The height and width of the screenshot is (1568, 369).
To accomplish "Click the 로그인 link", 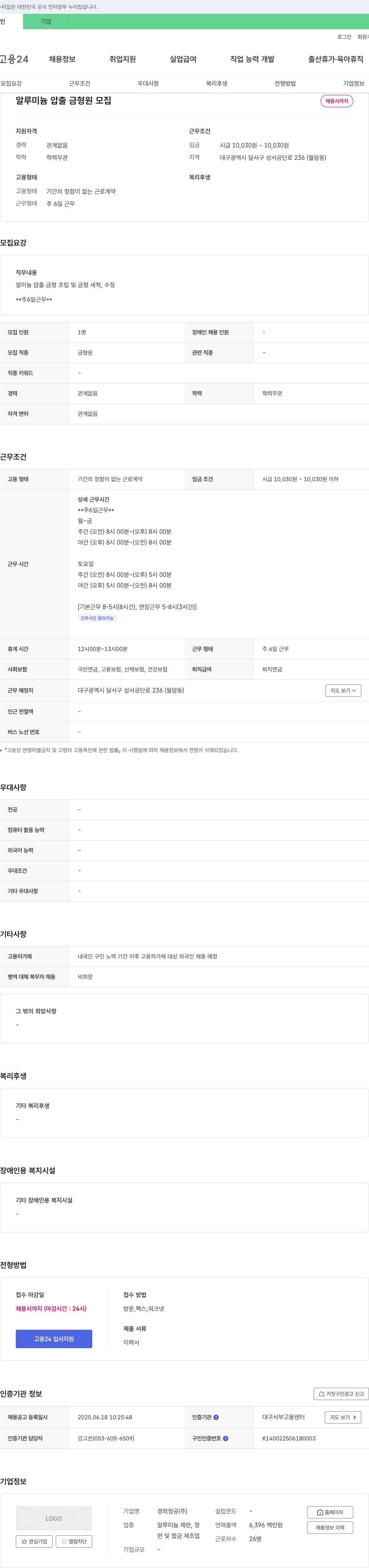I will tap(344, 37).
